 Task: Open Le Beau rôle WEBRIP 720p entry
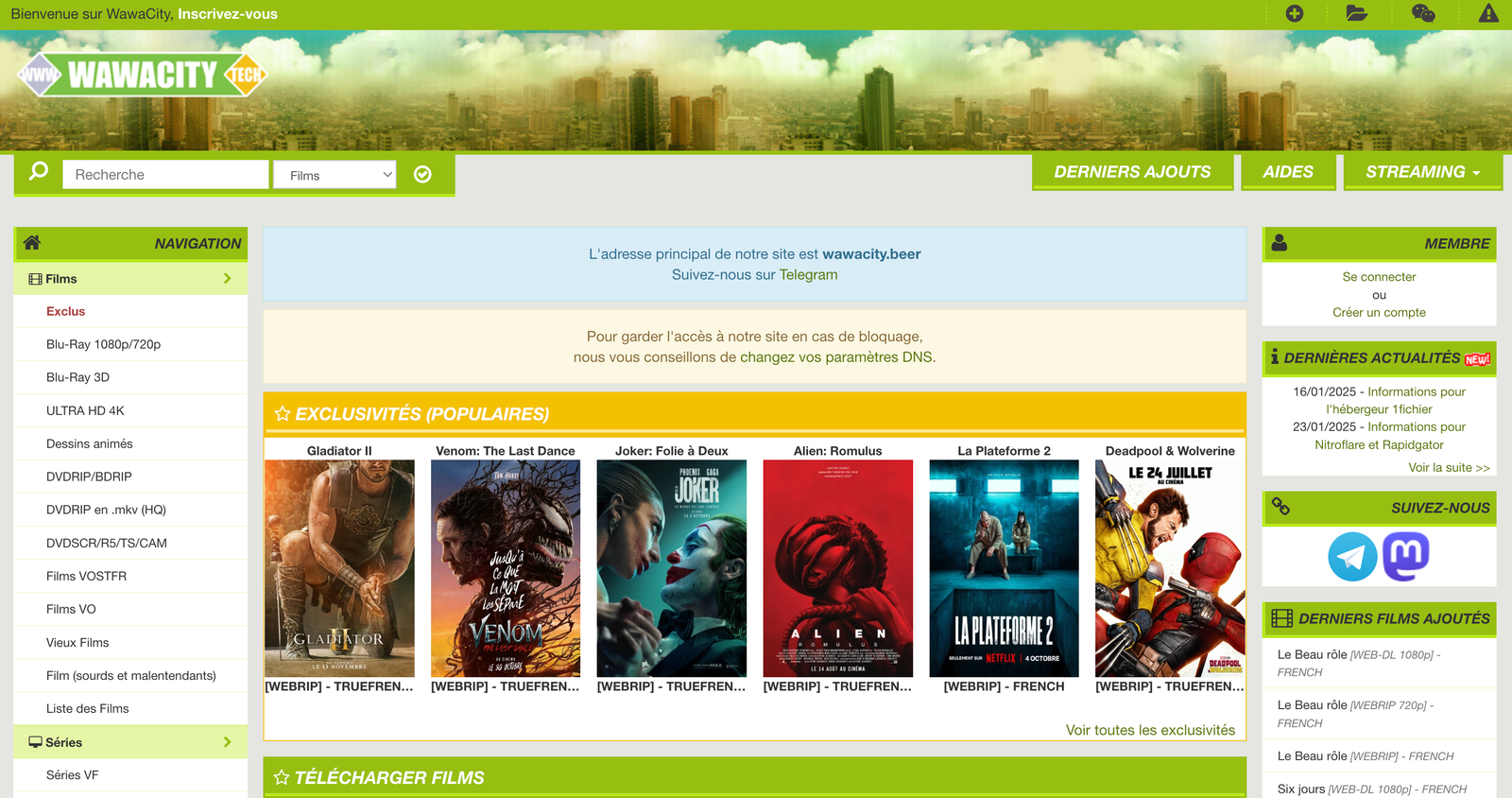tap(1356, 714)
